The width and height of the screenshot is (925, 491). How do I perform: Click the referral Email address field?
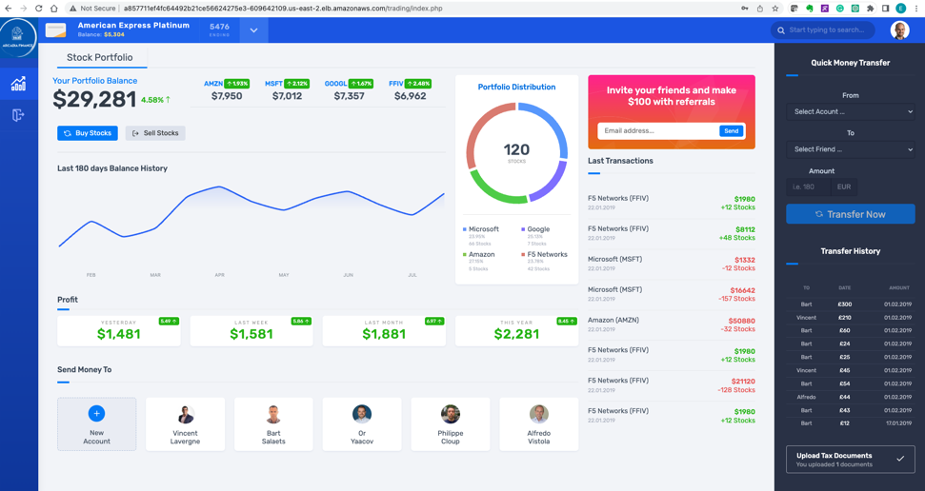[x=658, y=131]
